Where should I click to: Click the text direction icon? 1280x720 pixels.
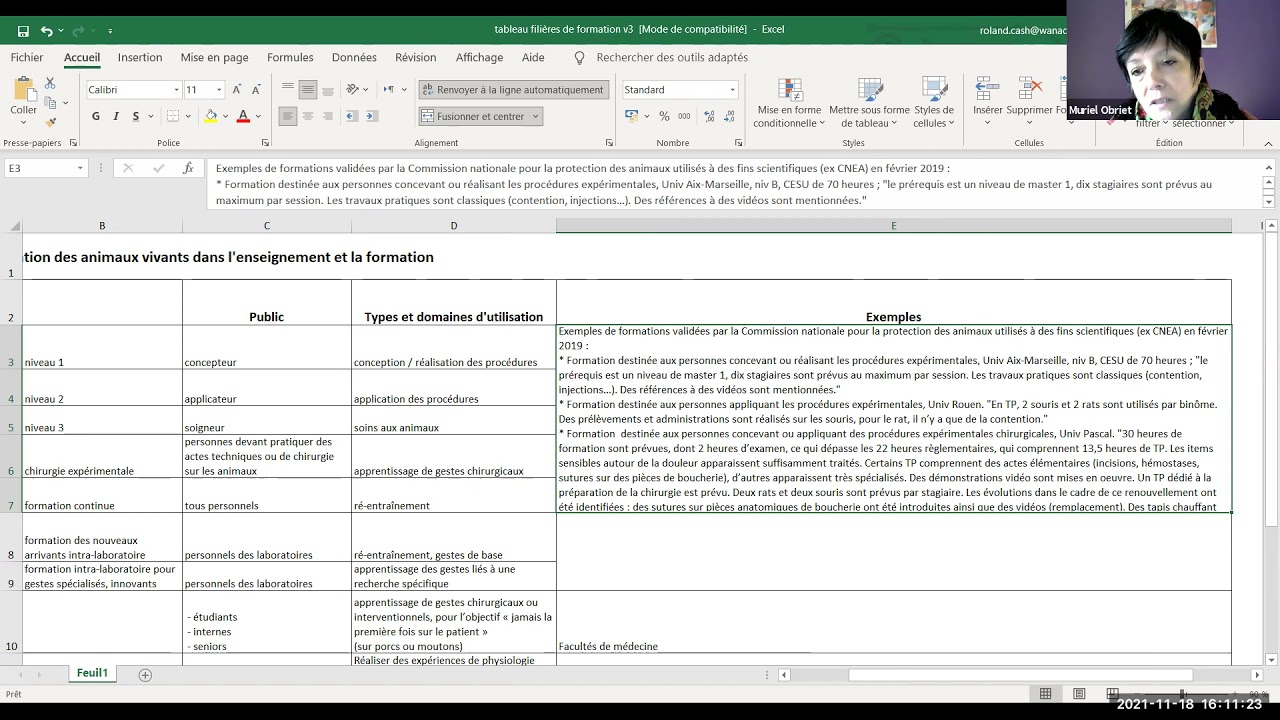389,89
